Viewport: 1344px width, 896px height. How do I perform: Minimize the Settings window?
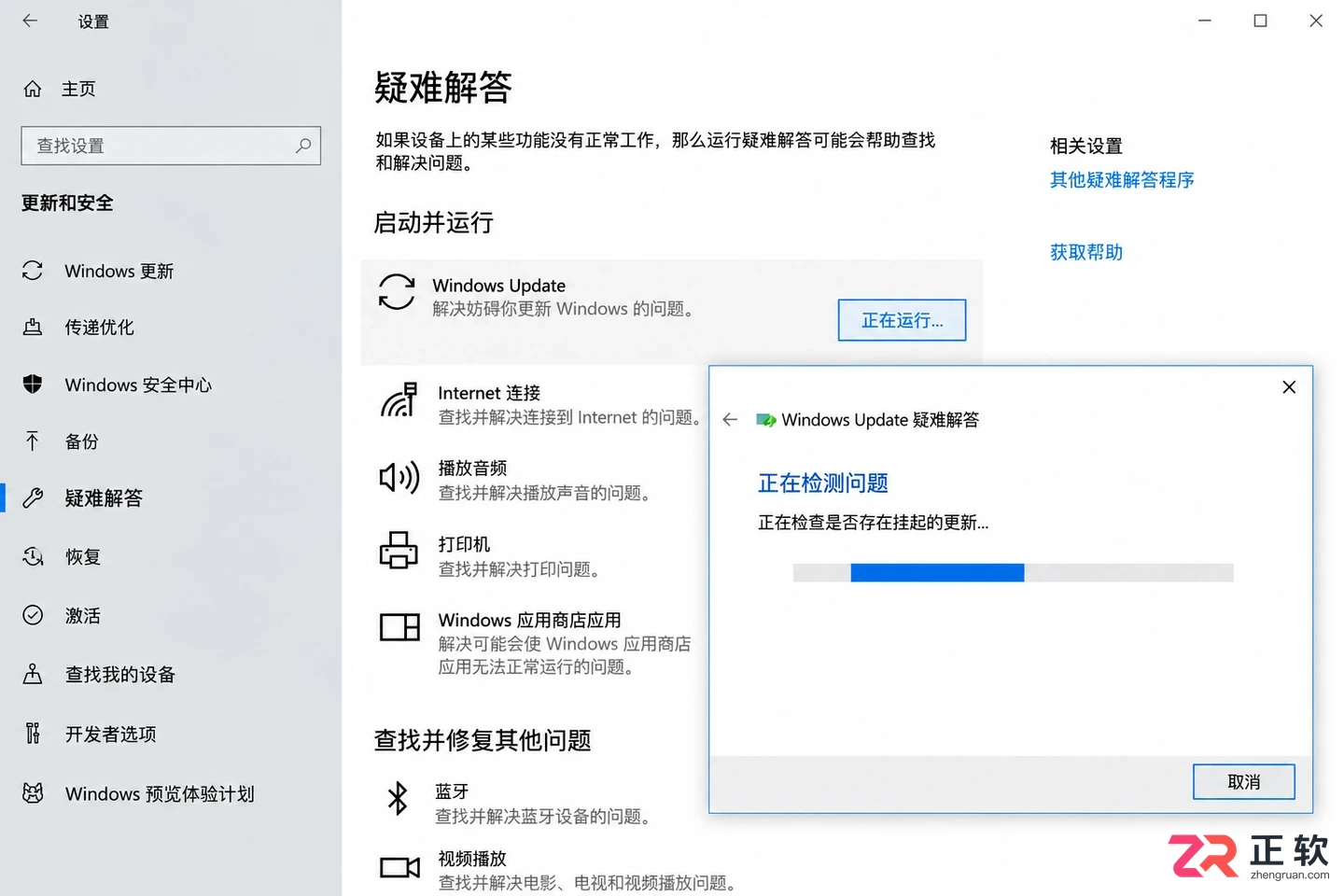point(1205,21)
